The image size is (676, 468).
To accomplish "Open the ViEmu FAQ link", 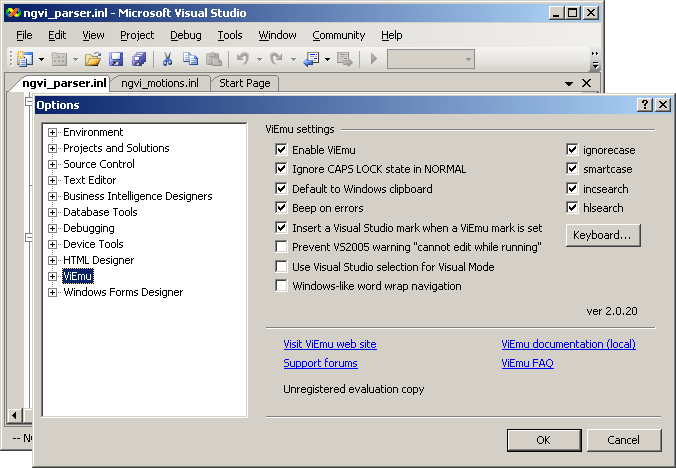I will 527,363.
